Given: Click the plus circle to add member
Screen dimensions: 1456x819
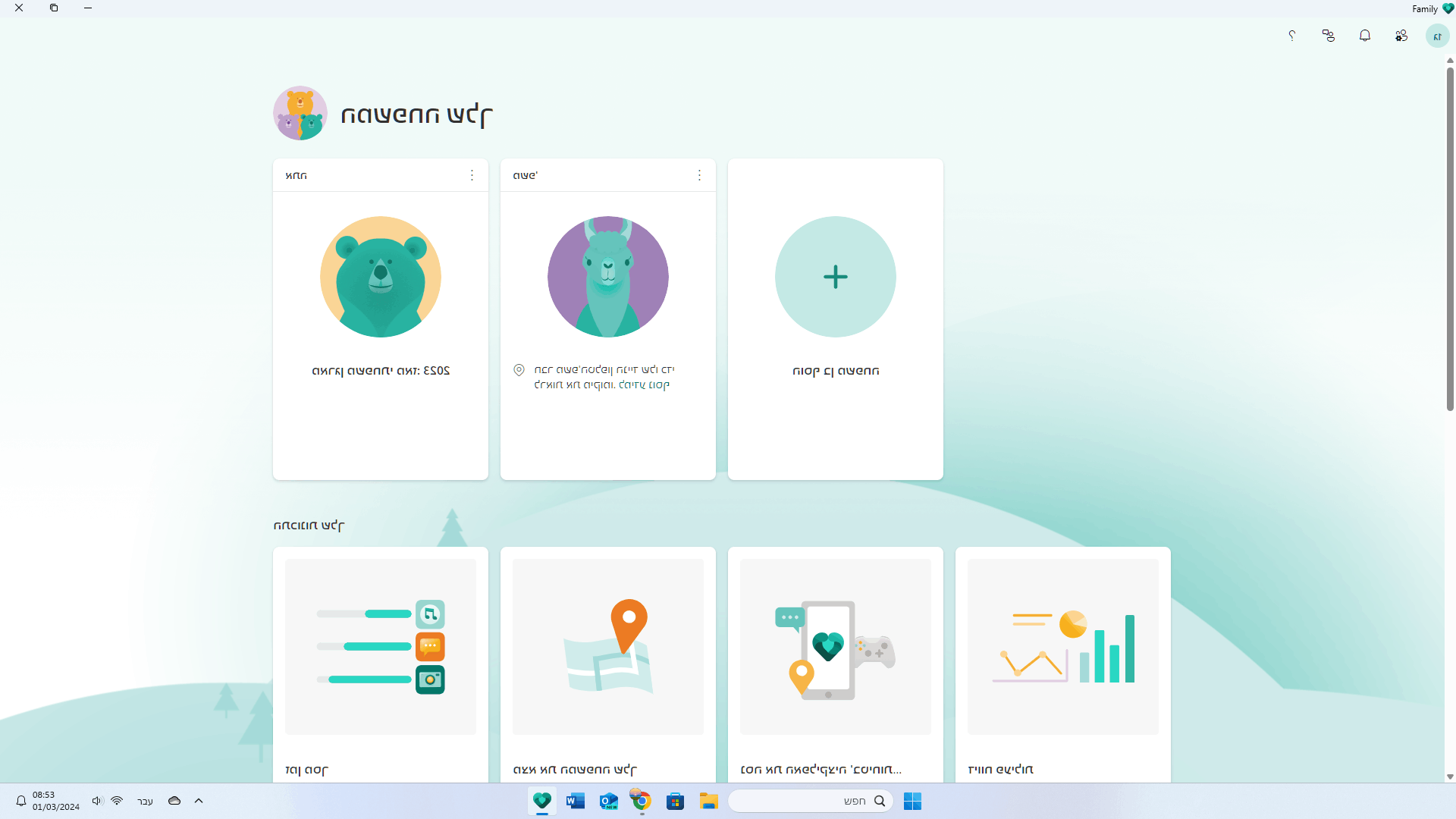Looking at the screenshot, I should [835, 277].
